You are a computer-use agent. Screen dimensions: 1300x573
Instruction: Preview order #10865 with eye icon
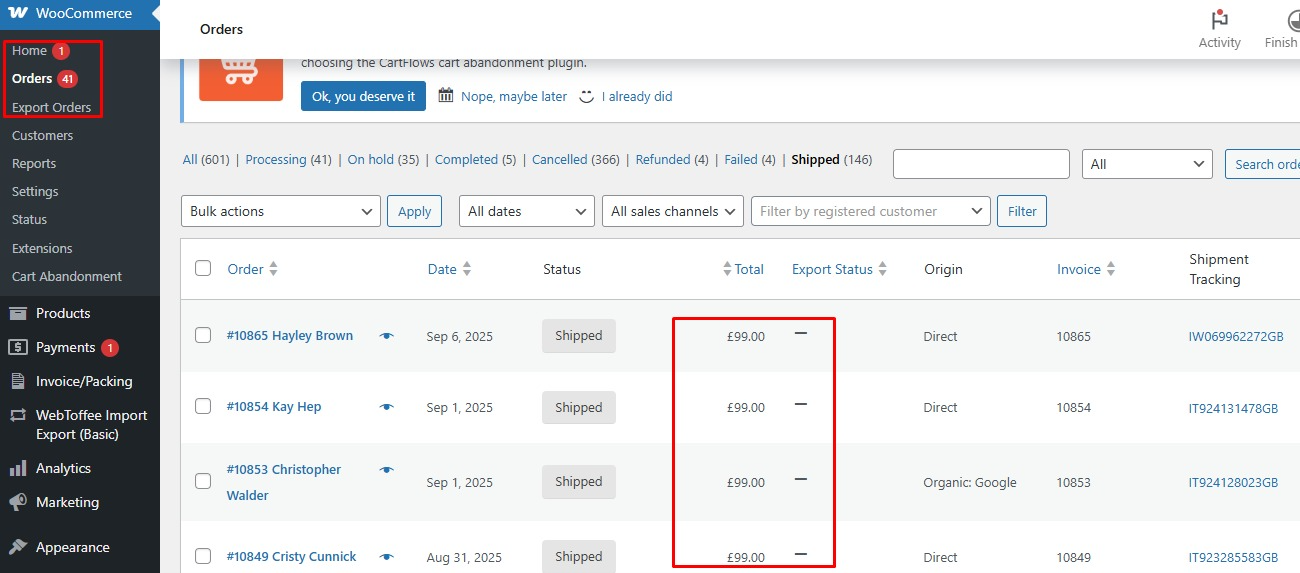387,336
